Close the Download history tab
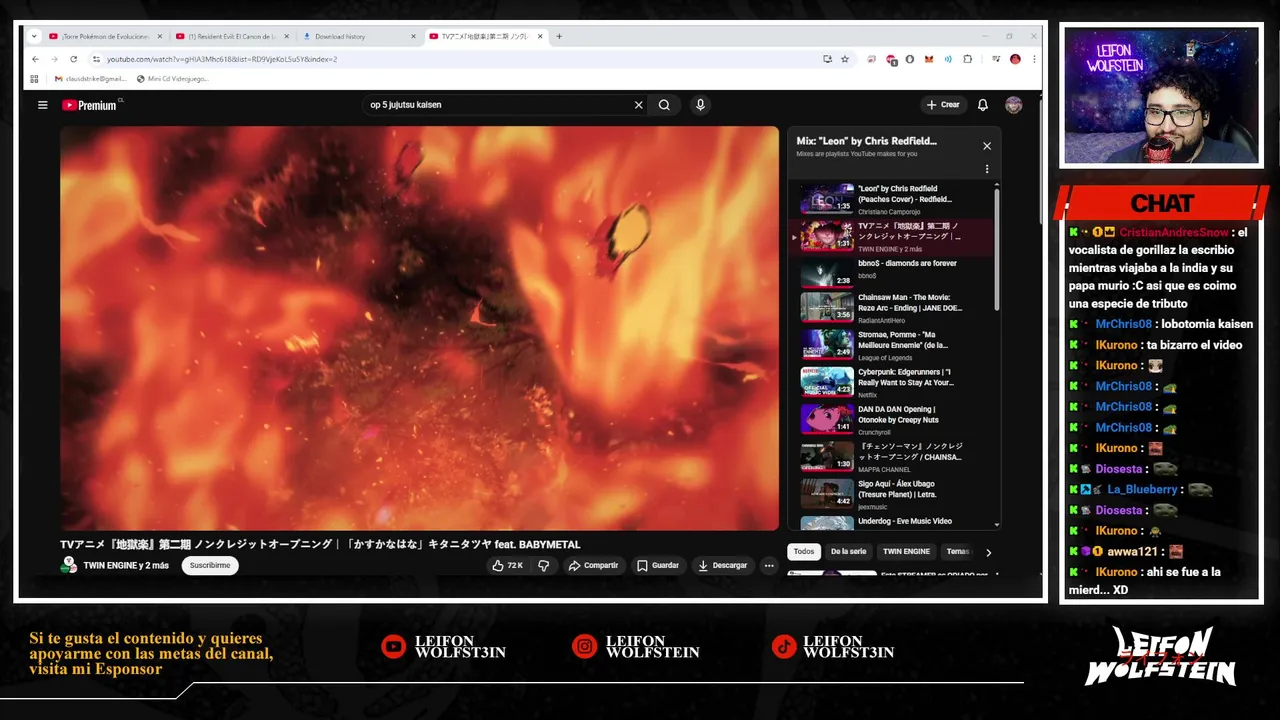Viewport: 1280px width, 720px height. (x=413, y=36)
